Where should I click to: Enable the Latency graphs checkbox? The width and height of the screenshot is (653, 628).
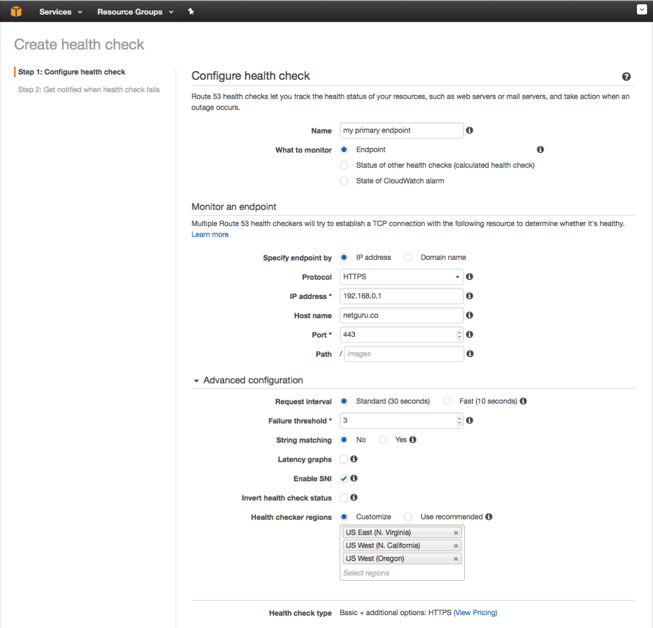click(344, 460)
